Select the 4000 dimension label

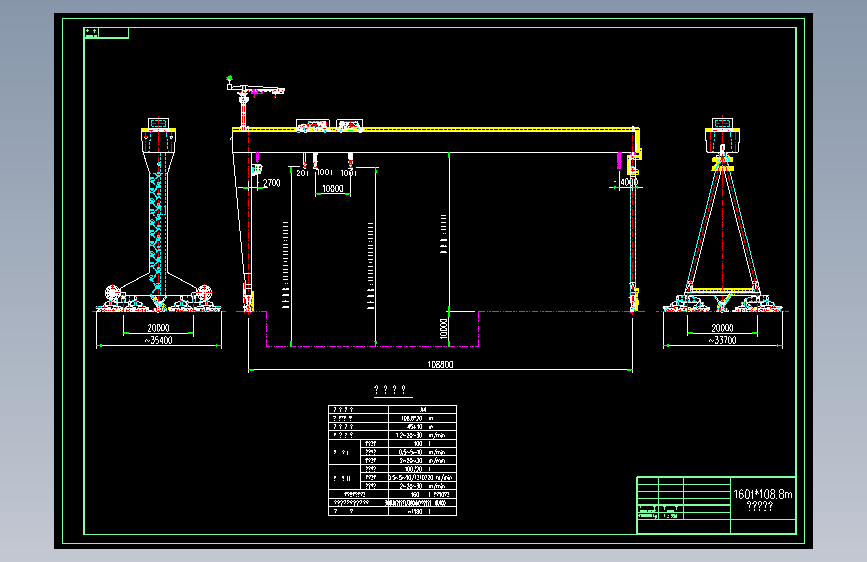pyautogui.click(x=629, y=181)
